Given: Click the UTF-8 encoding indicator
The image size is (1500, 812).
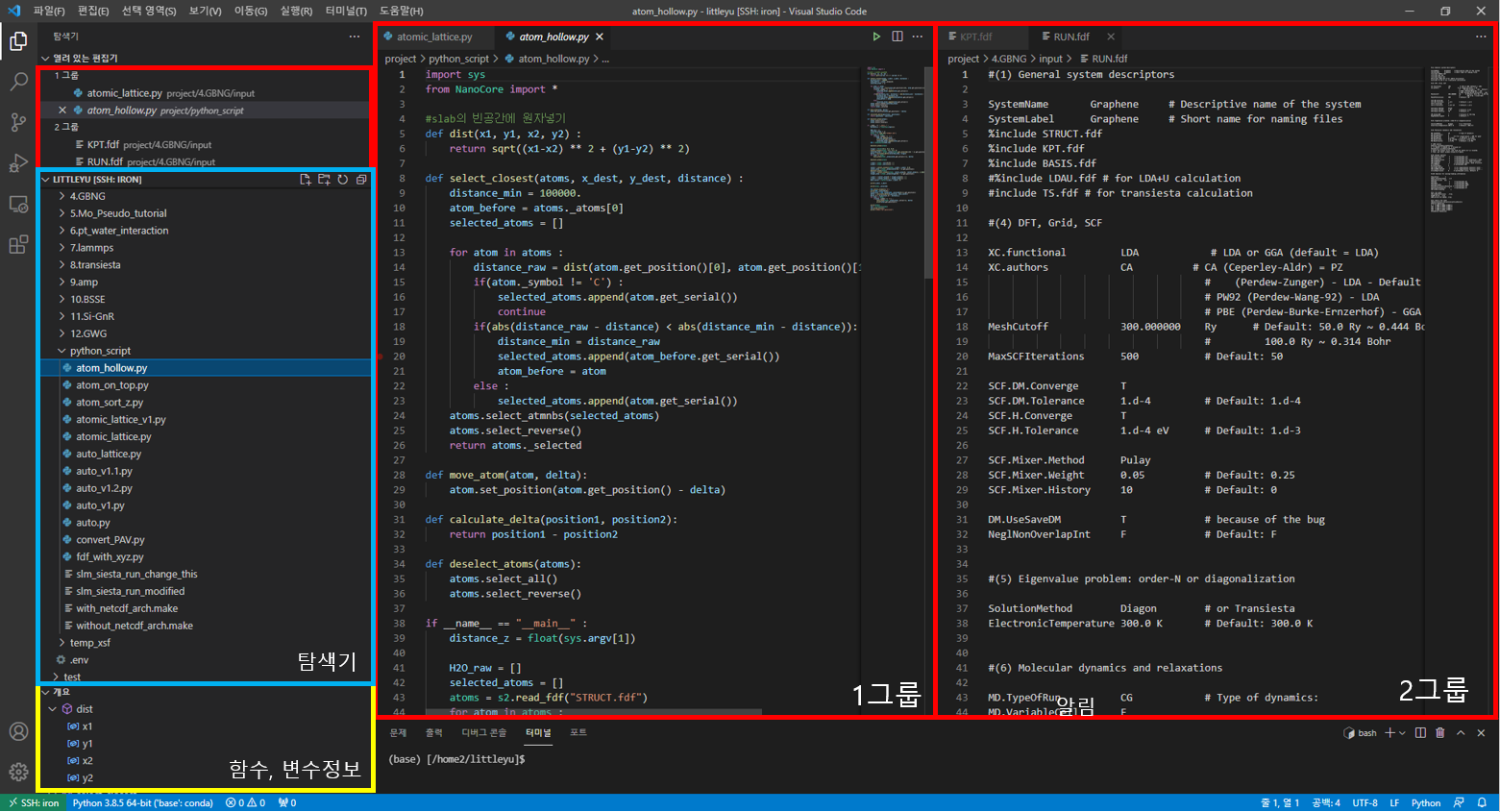Looking at the screenshot, I should (x=1365, y=802).
